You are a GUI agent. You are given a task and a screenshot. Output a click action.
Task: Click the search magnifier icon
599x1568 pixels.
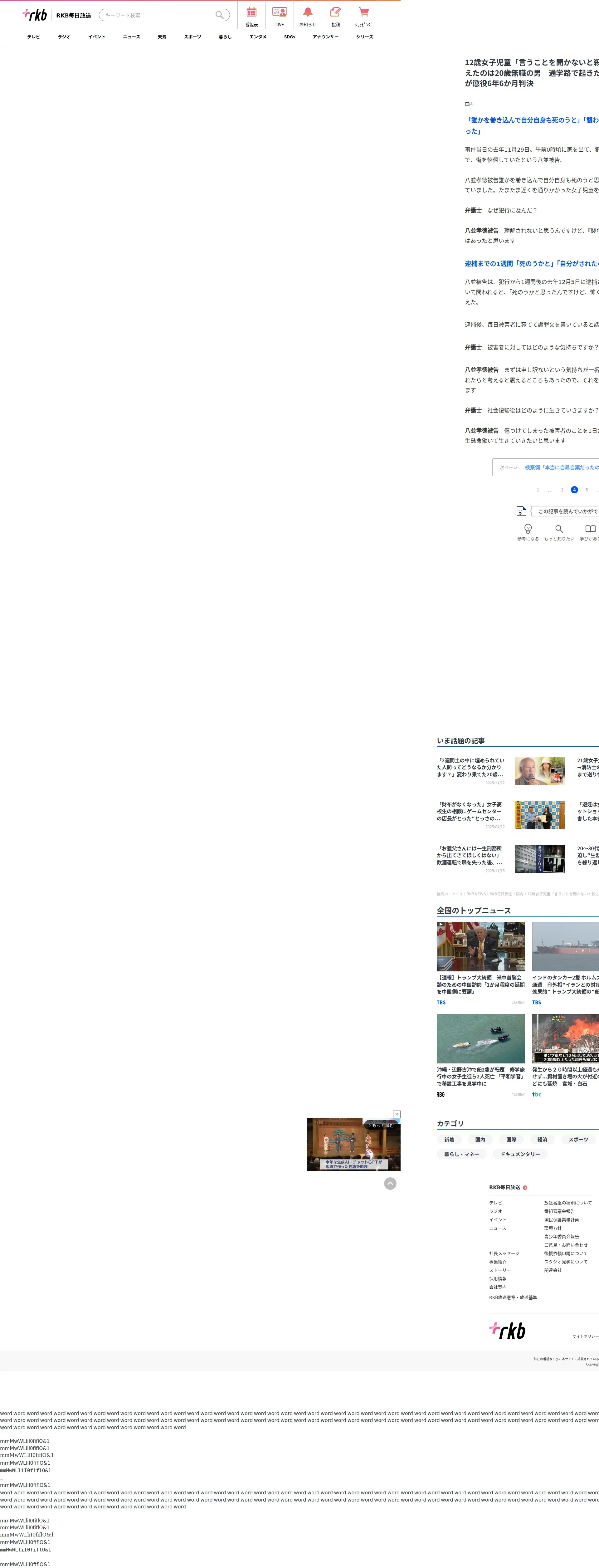(x=219, y=15)
